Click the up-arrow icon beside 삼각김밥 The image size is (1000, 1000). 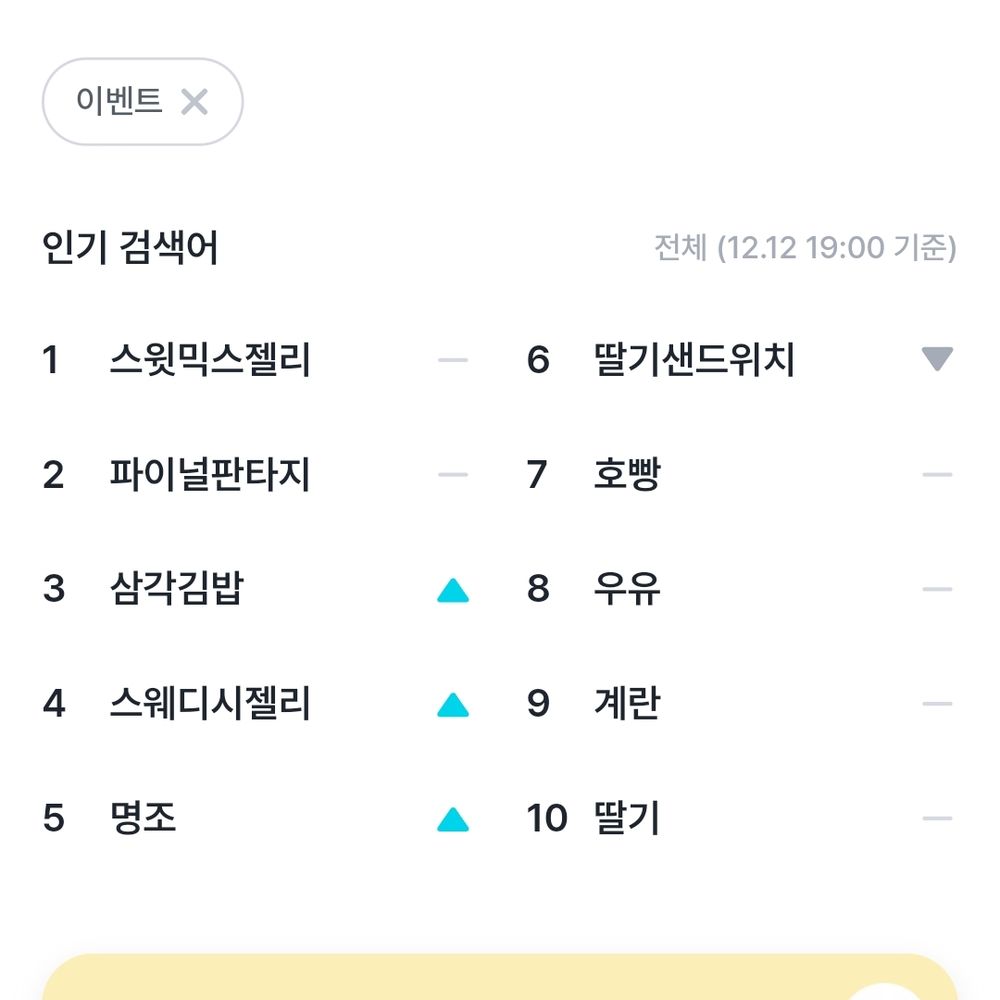point(453,591)
